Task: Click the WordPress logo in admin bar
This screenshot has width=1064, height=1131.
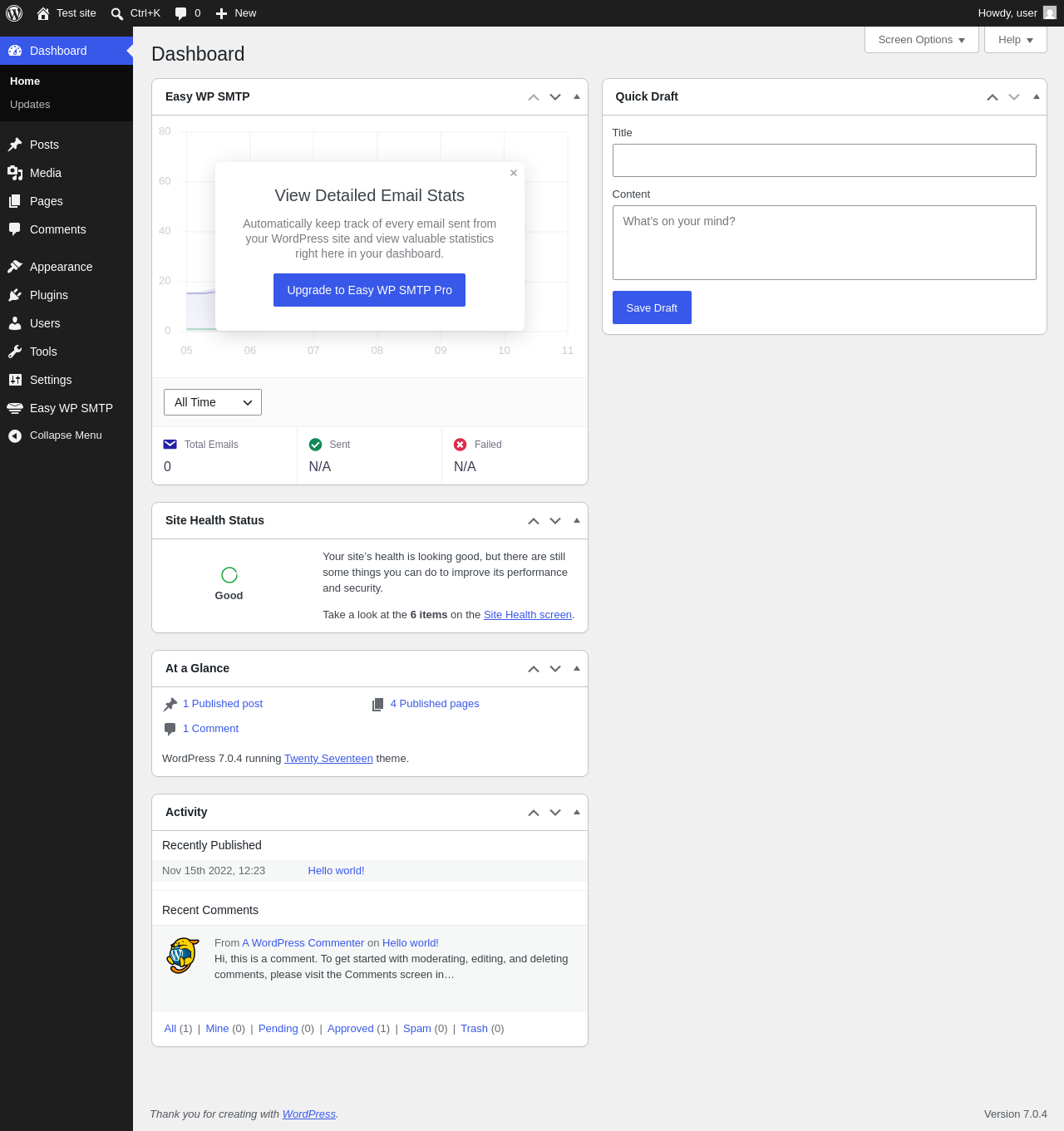Action: point(14,13)
